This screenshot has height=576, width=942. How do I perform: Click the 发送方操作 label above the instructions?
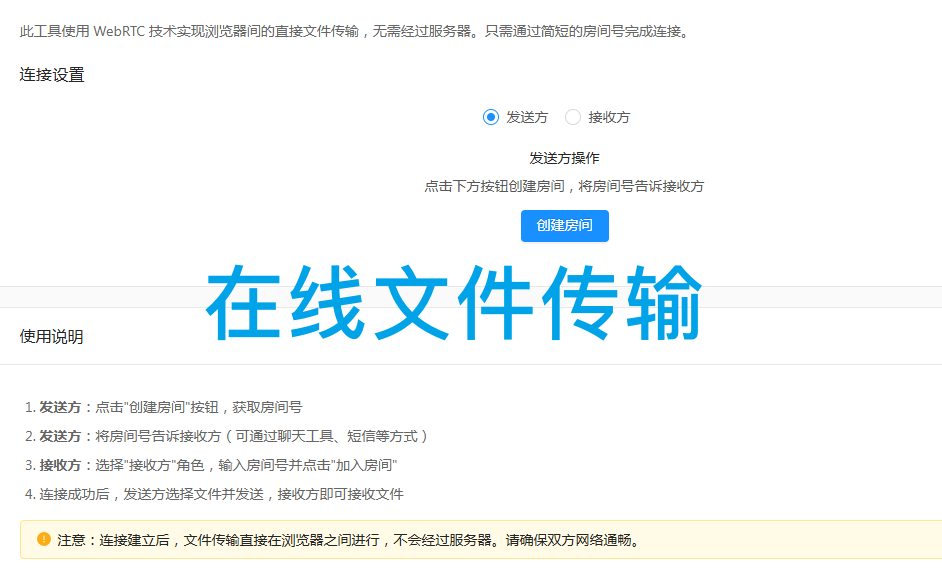tap(563, 158)
